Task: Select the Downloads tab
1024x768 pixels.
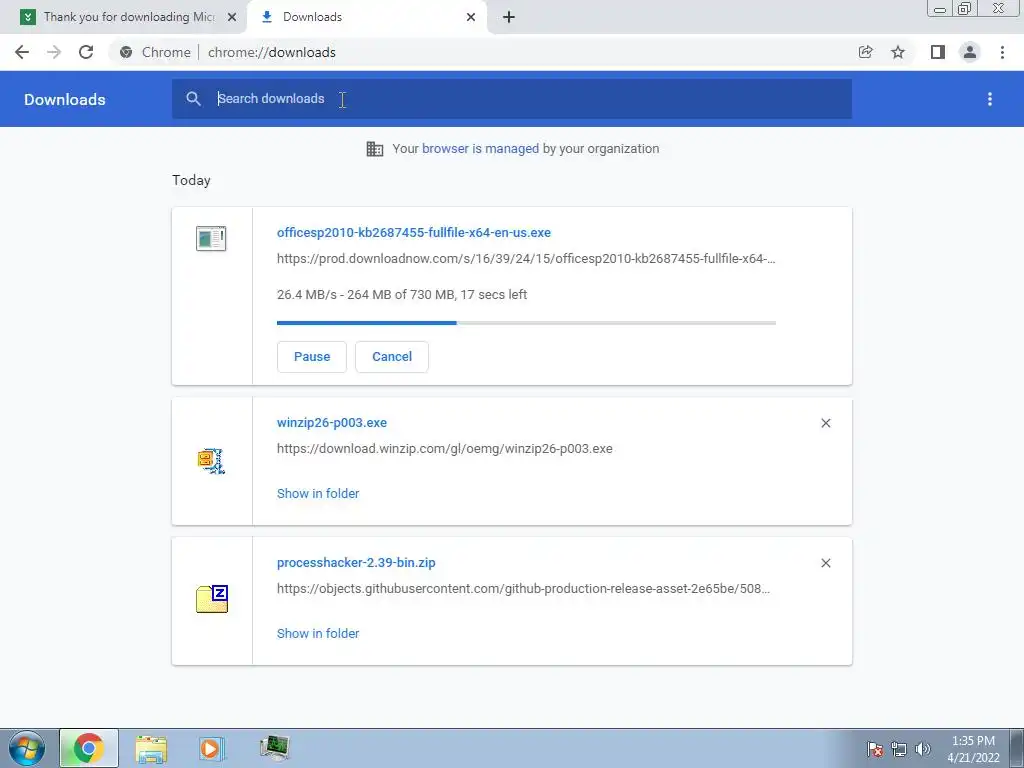Action: (366, 17)
